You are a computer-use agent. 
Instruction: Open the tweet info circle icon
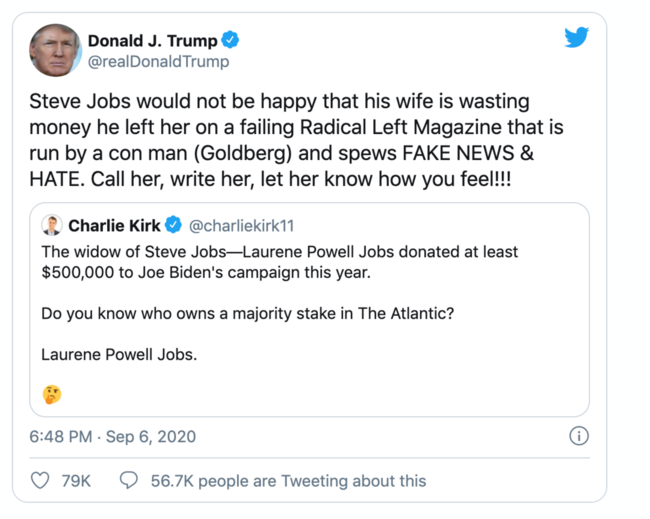(x=578, y=436)
